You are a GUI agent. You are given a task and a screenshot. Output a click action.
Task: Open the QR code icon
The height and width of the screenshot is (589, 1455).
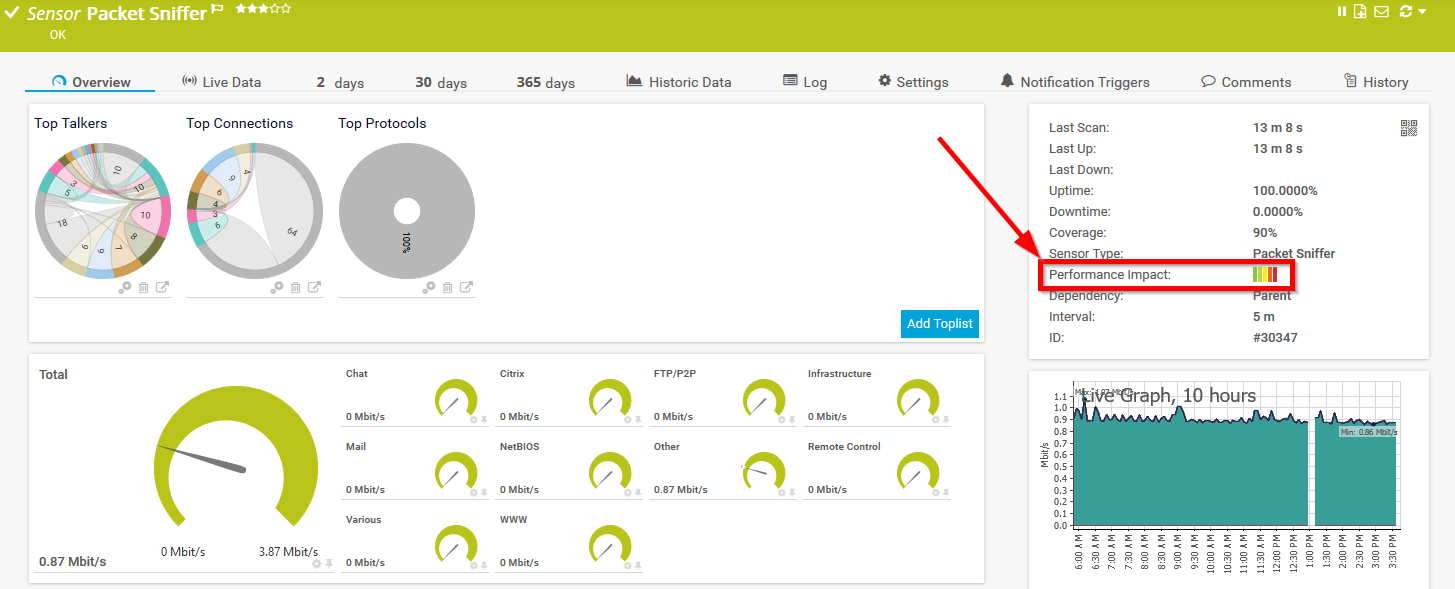click(x=1409, y=128)
